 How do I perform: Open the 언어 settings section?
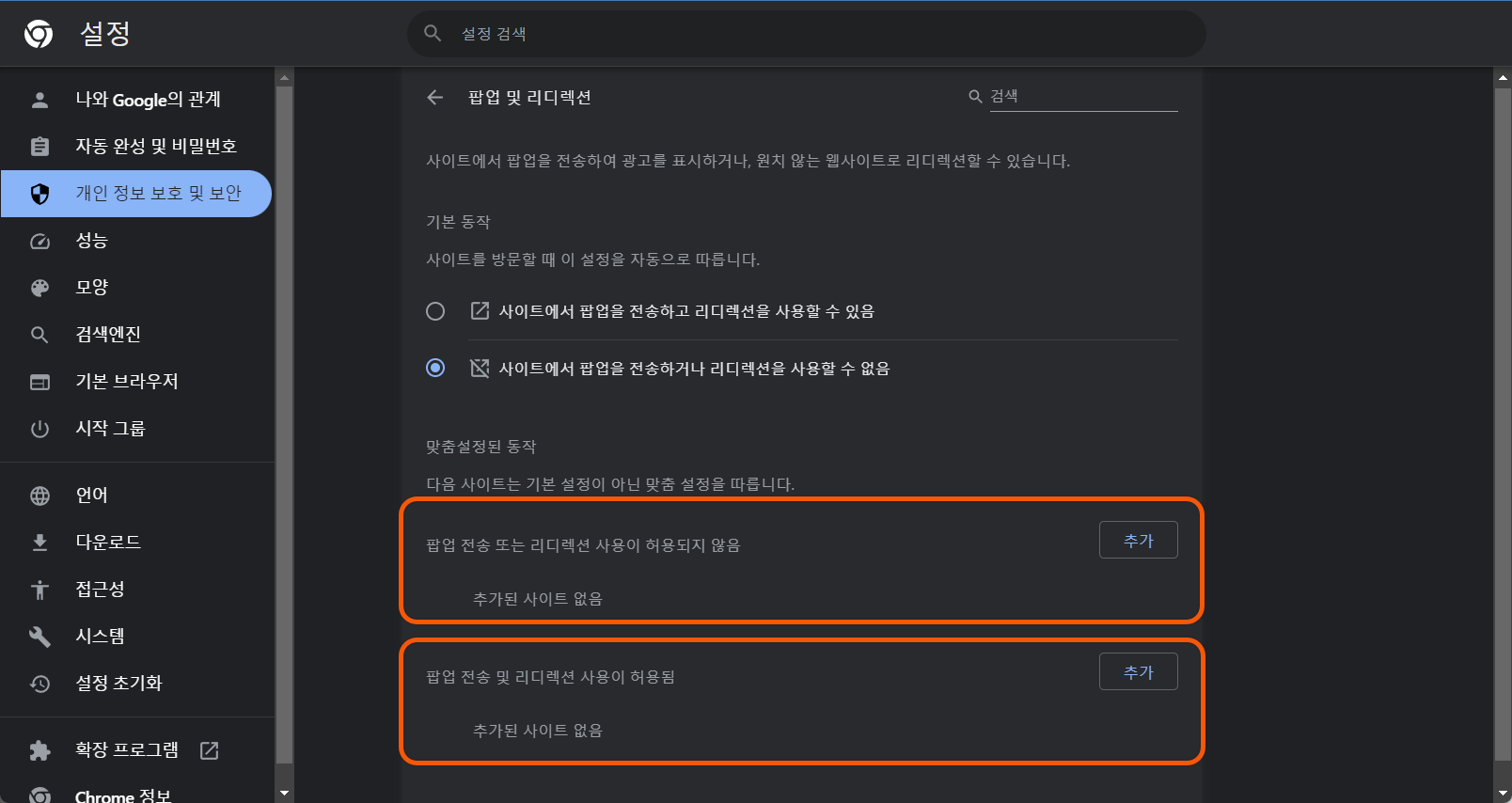click(x=137, y=496)
